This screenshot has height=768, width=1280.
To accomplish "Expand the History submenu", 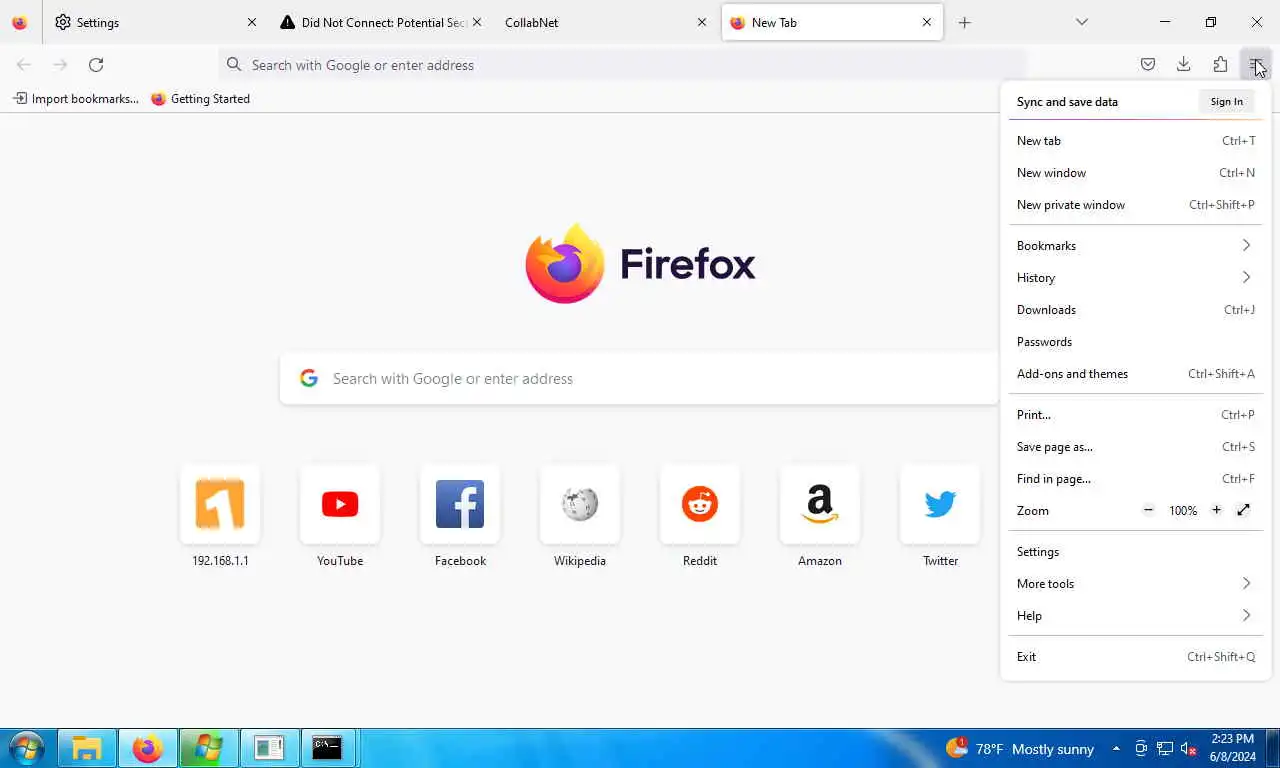I will coord(1136,278).
